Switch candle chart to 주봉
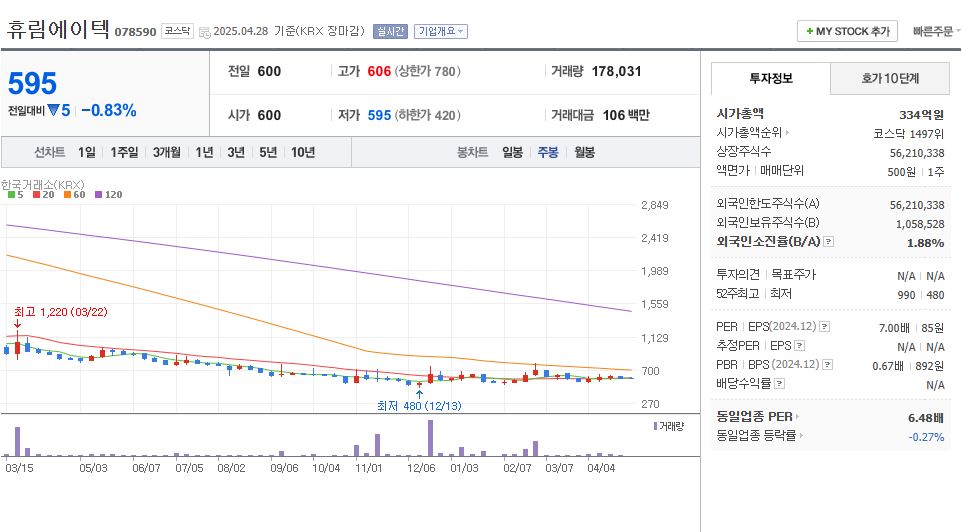The image size is (962, 532). pos(548,152)
